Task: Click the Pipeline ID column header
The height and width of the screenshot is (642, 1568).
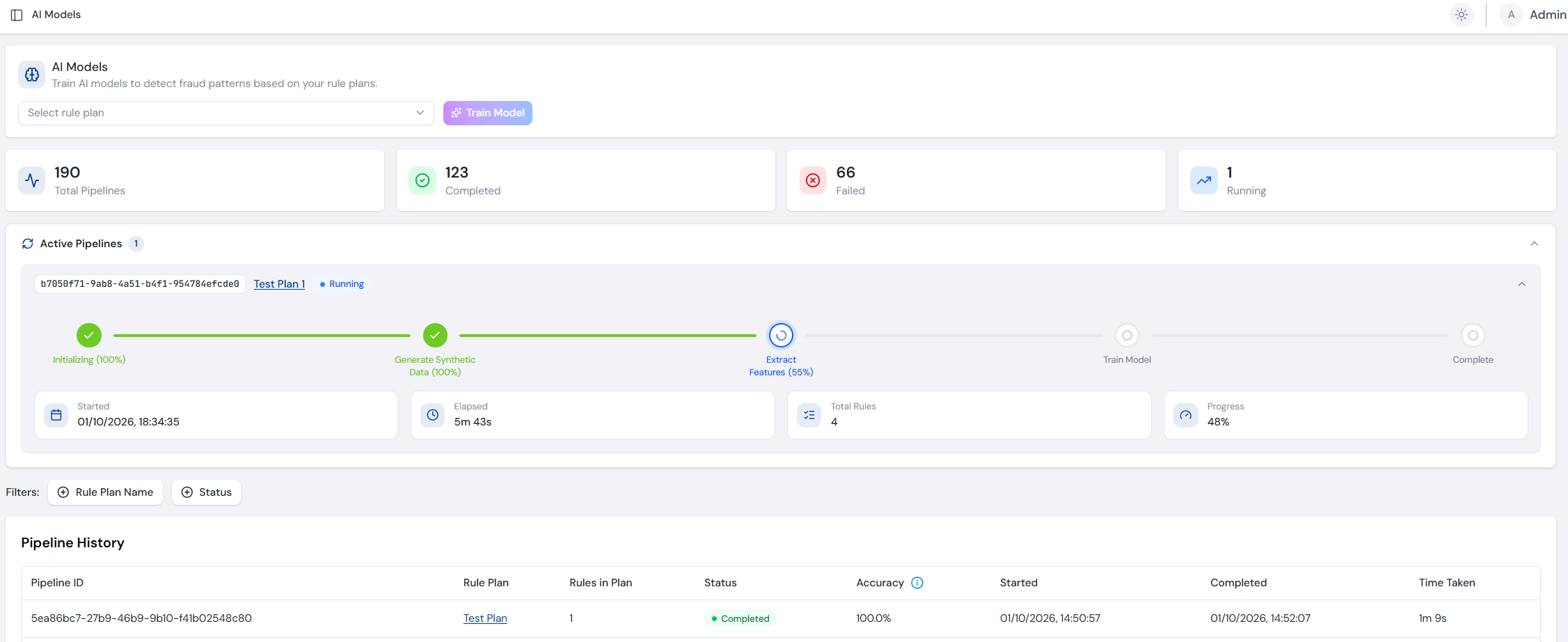Action: point(57,583)
